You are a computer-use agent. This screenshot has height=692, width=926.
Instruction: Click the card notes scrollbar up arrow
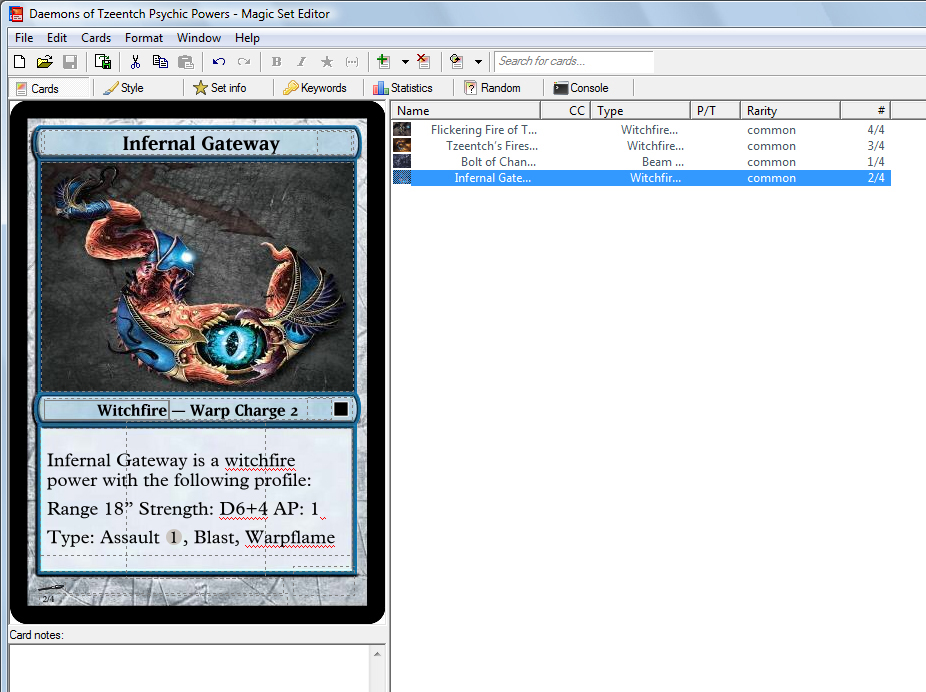tap(378, 654)
